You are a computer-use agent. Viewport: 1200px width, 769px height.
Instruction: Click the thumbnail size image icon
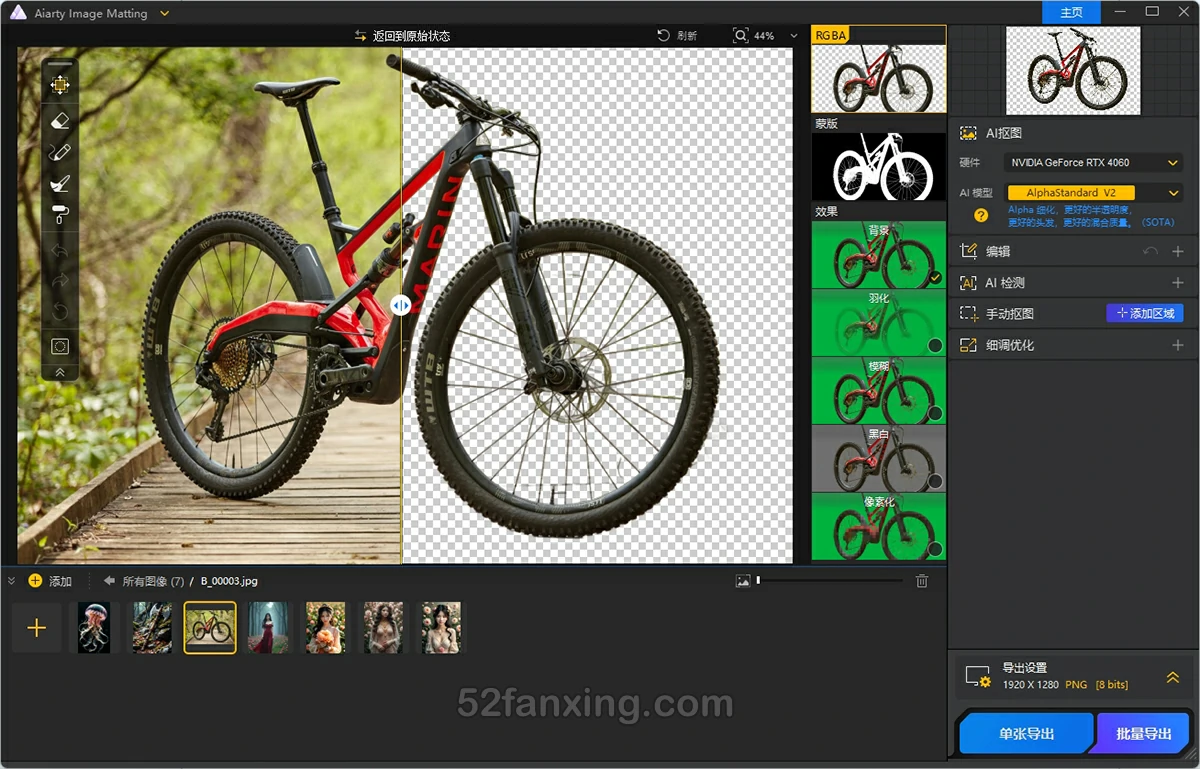[x=743, y=581]
